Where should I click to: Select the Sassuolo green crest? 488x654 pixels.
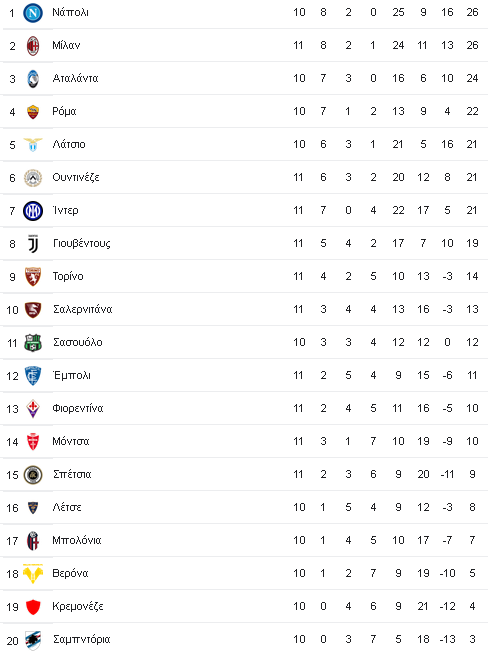pos(33,342)
